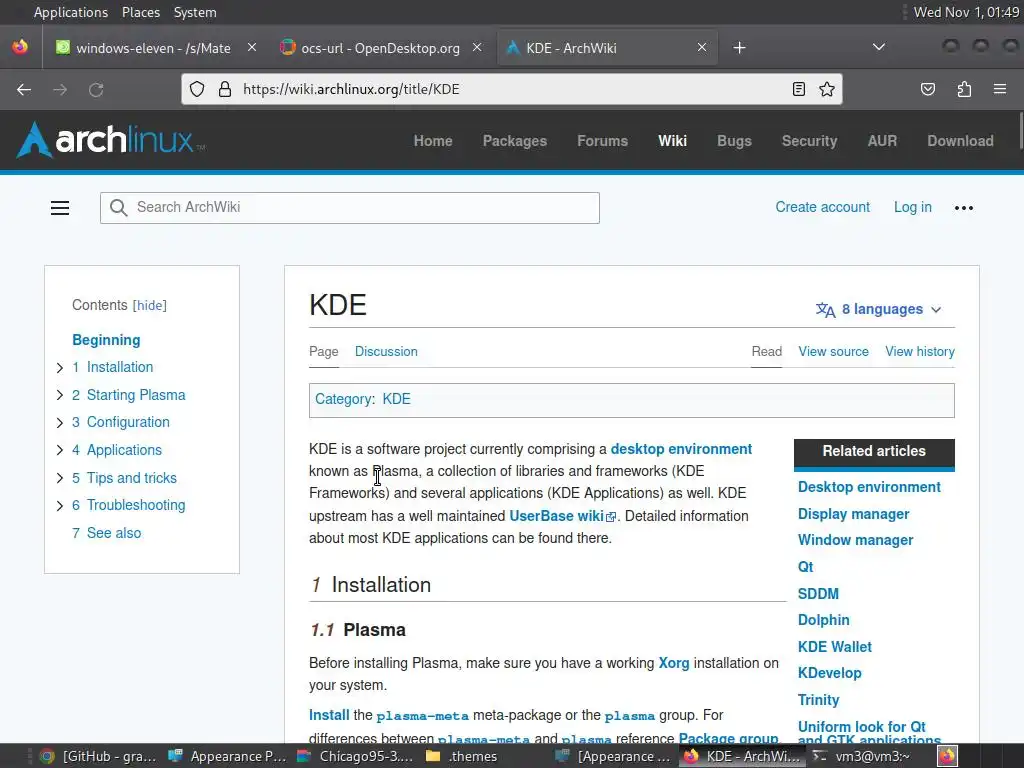The image size is (1024, 768).
Task: Click the URL address bar
Action: 511,89
